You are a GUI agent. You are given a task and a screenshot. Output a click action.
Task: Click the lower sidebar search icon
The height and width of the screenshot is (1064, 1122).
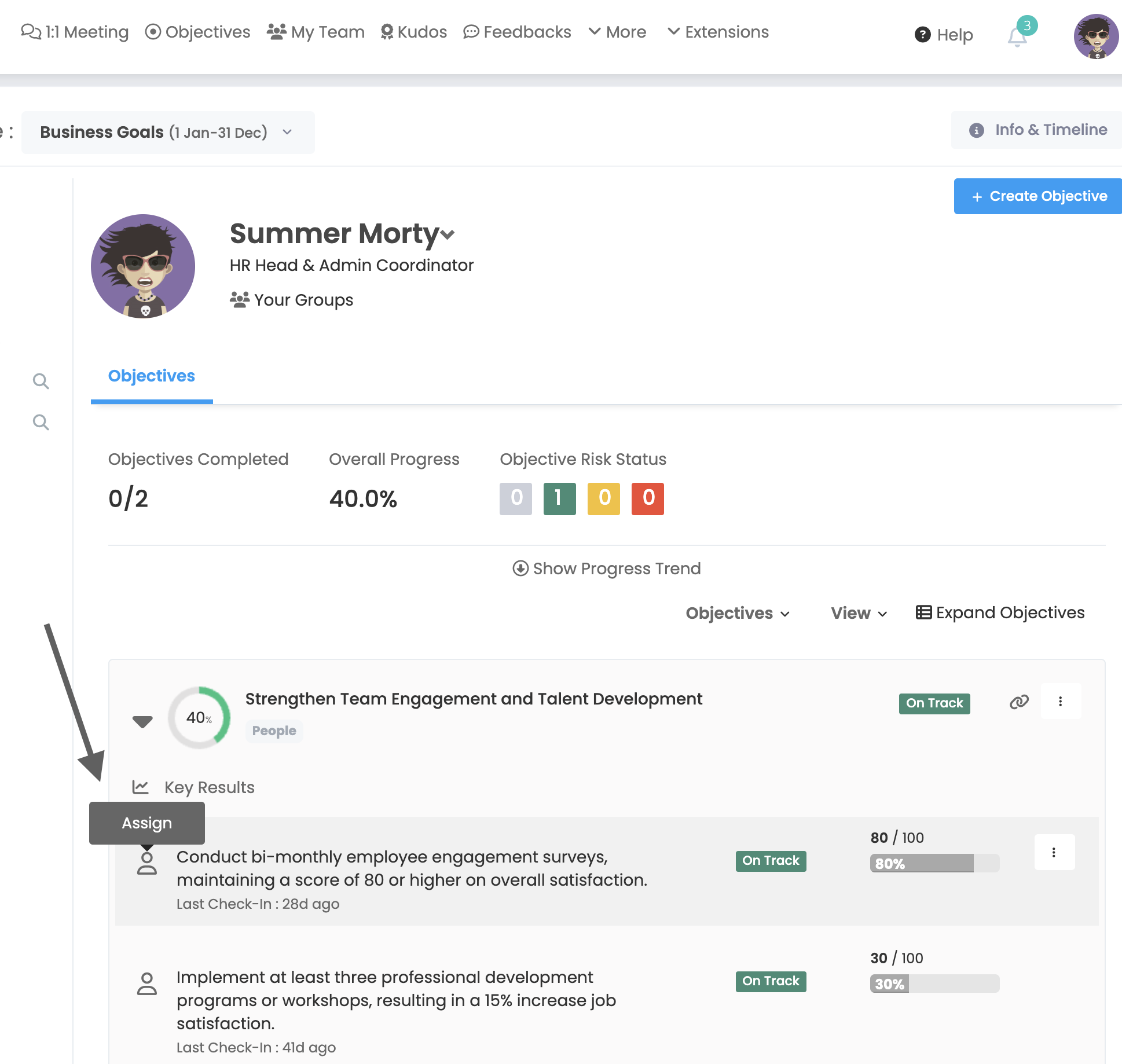(x=41, y=423)
